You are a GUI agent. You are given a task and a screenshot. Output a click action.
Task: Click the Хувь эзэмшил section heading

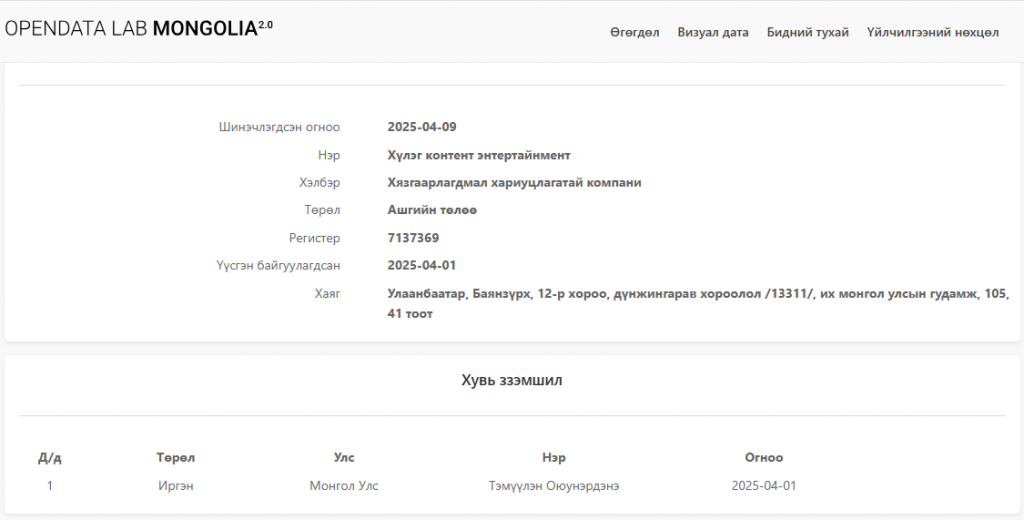coord(511,380)
